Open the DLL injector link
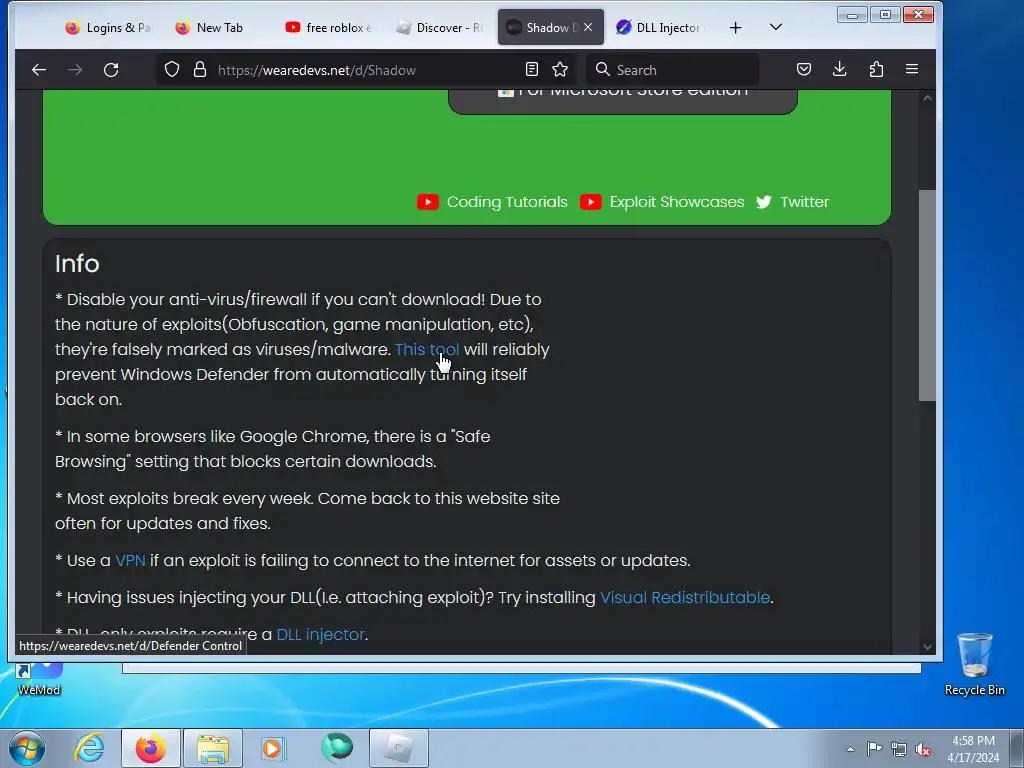This screenshot has height=768, width=1024. tap(320, 634)
